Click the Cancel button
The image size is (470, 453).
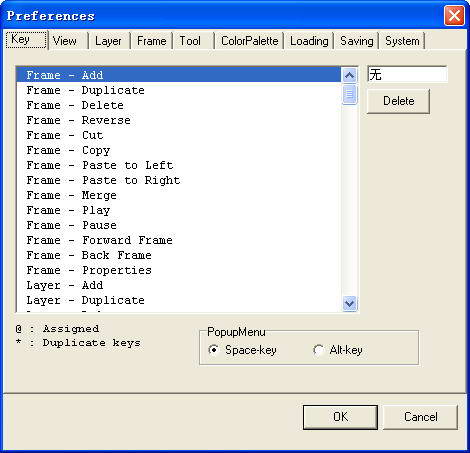point(421,417)
